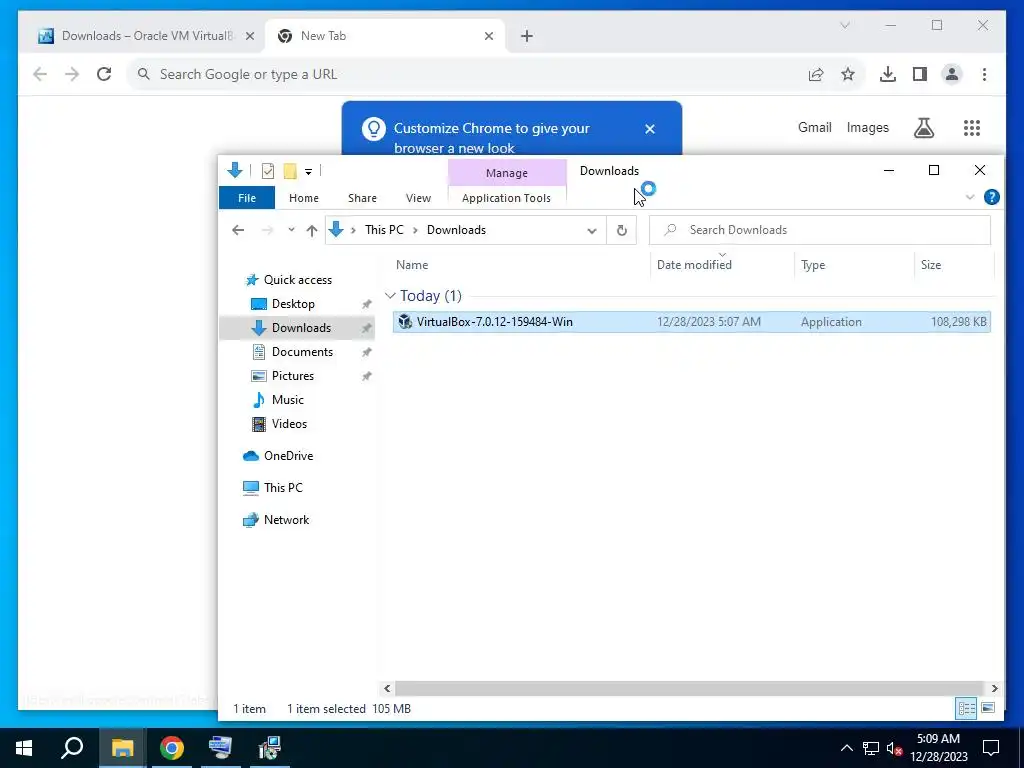Image resolution: width=1024 pixels, height=768 pixels.
Task: Select the Manage contextual tab
Action: pyautogui.click(x=507, y=173)
